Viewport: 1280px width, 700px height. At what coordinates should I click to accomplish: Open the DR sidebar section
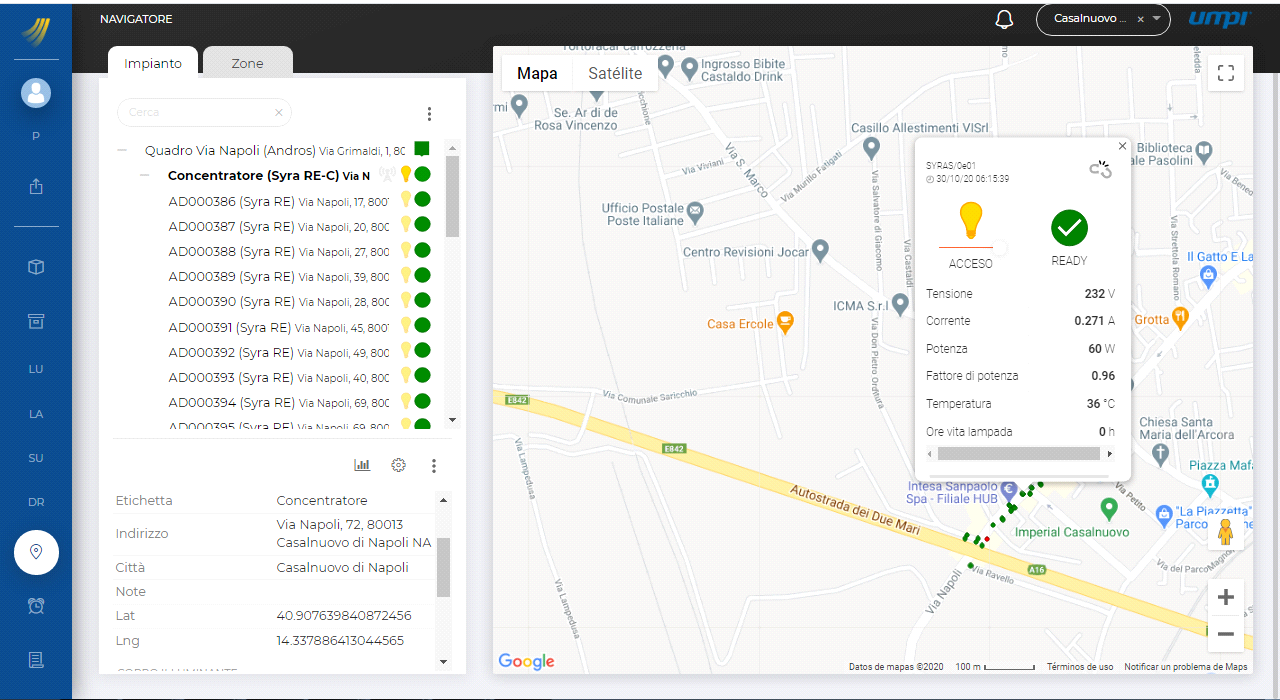coord(36,502)
